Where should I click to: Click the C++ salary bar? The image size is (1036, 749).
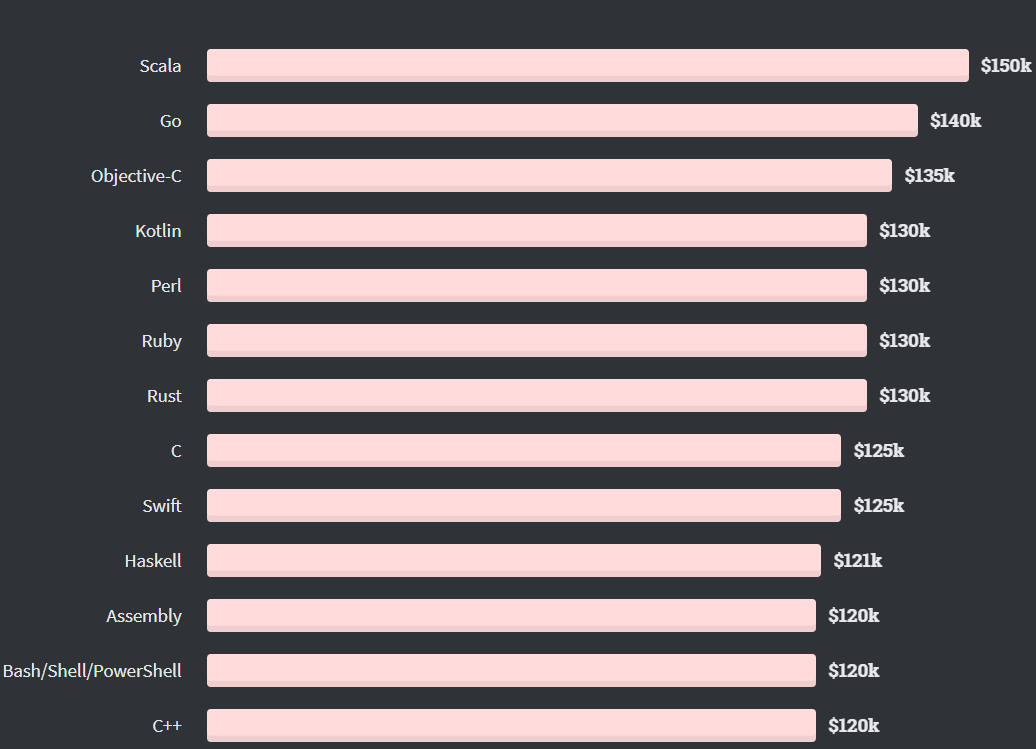[x=511, y=726]
